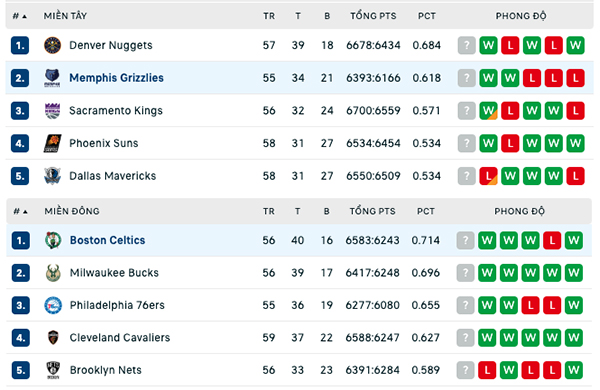Click Brooklyn Nets last W form badge
Image resolution: width=600 pixels, height=390 pixels.
[574, 370]
